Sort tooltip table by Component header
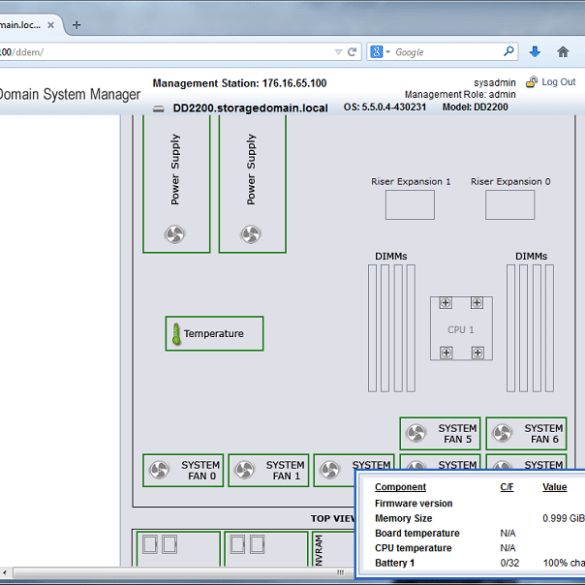This screenshot has height=585, width=585. 400,487
